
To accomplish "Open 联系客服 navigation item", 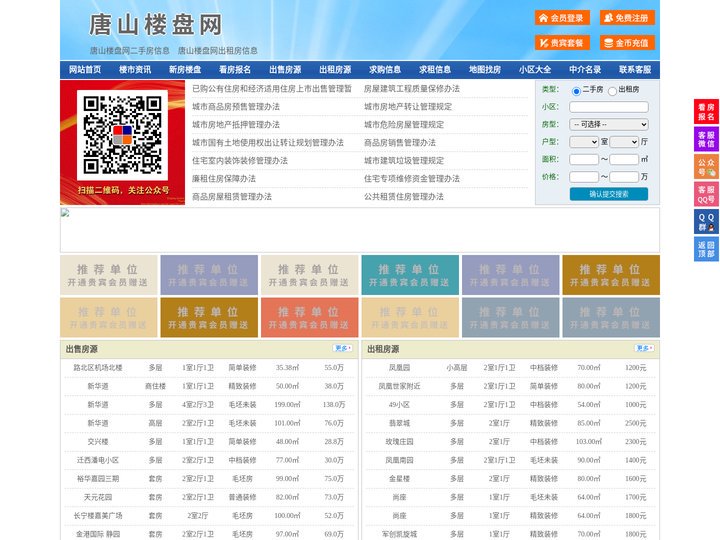I will tap(635, 70).
